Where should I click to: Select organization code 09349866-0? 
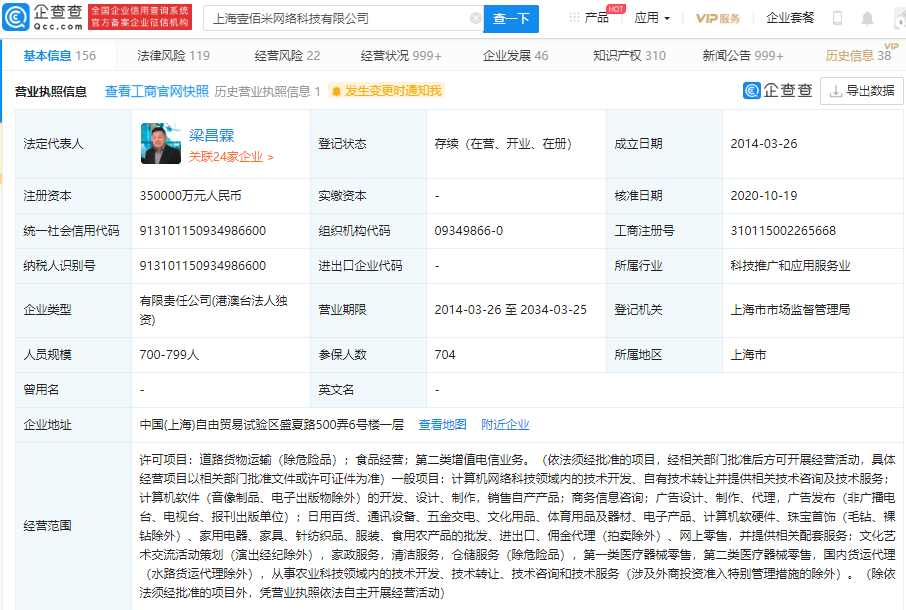click(x=469, y=231)
